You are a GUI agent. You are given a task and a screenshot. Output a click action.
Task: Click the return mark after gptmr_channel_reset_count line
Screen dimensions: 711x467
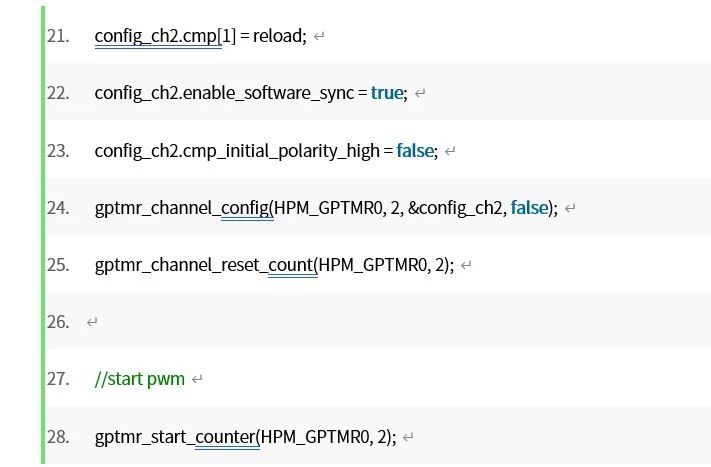(466, 265)
